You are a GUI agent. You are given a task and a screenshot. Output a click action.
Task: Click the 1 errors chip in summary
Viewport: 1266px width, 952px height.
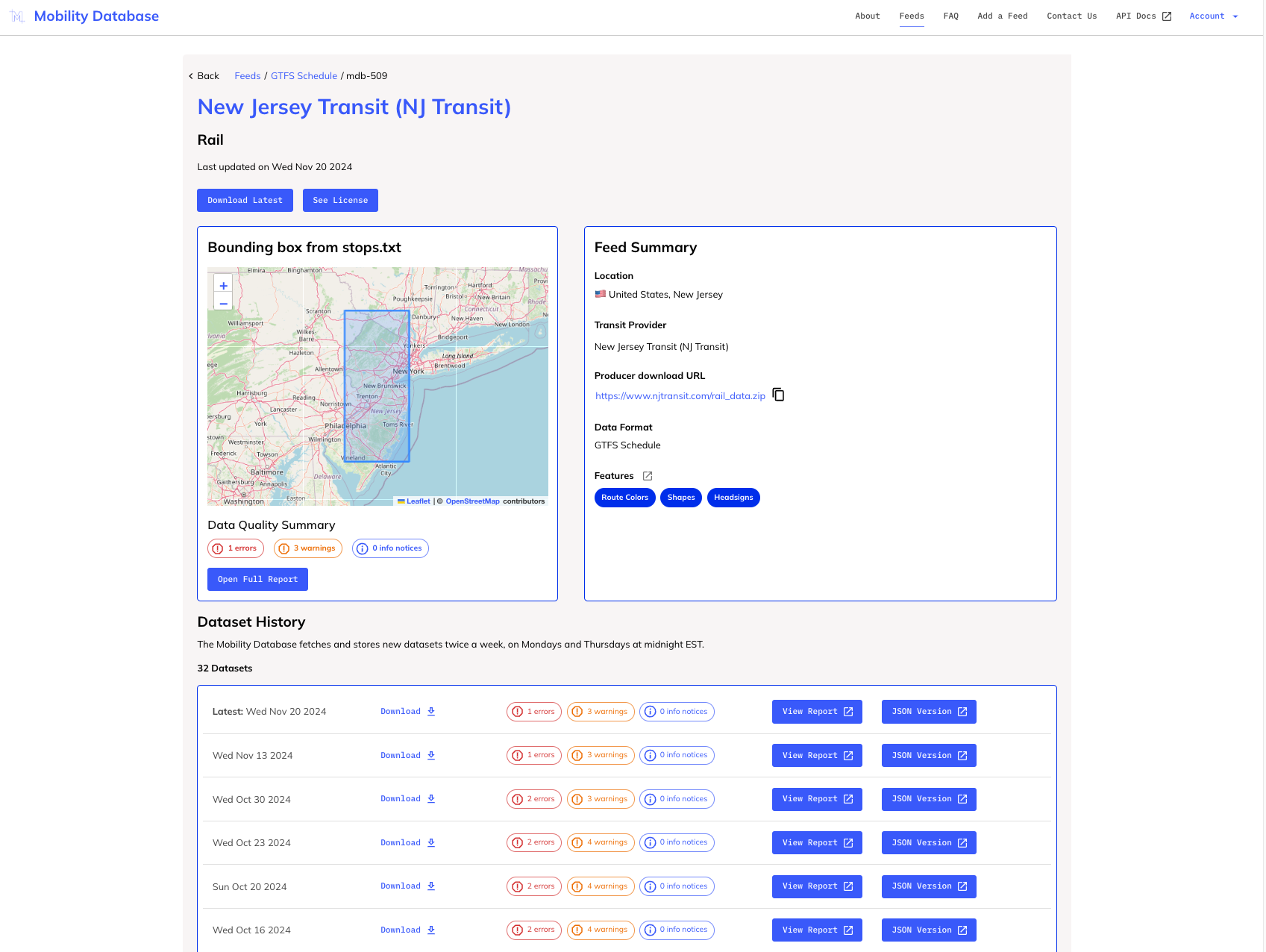(236, 548)
